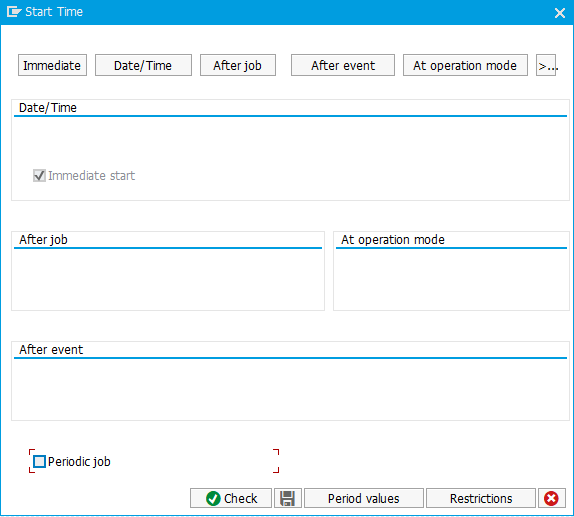Select Immediate start time option
Image resolution: width=574 pixels, height=517 pixels.
click(x=52, y=66)
